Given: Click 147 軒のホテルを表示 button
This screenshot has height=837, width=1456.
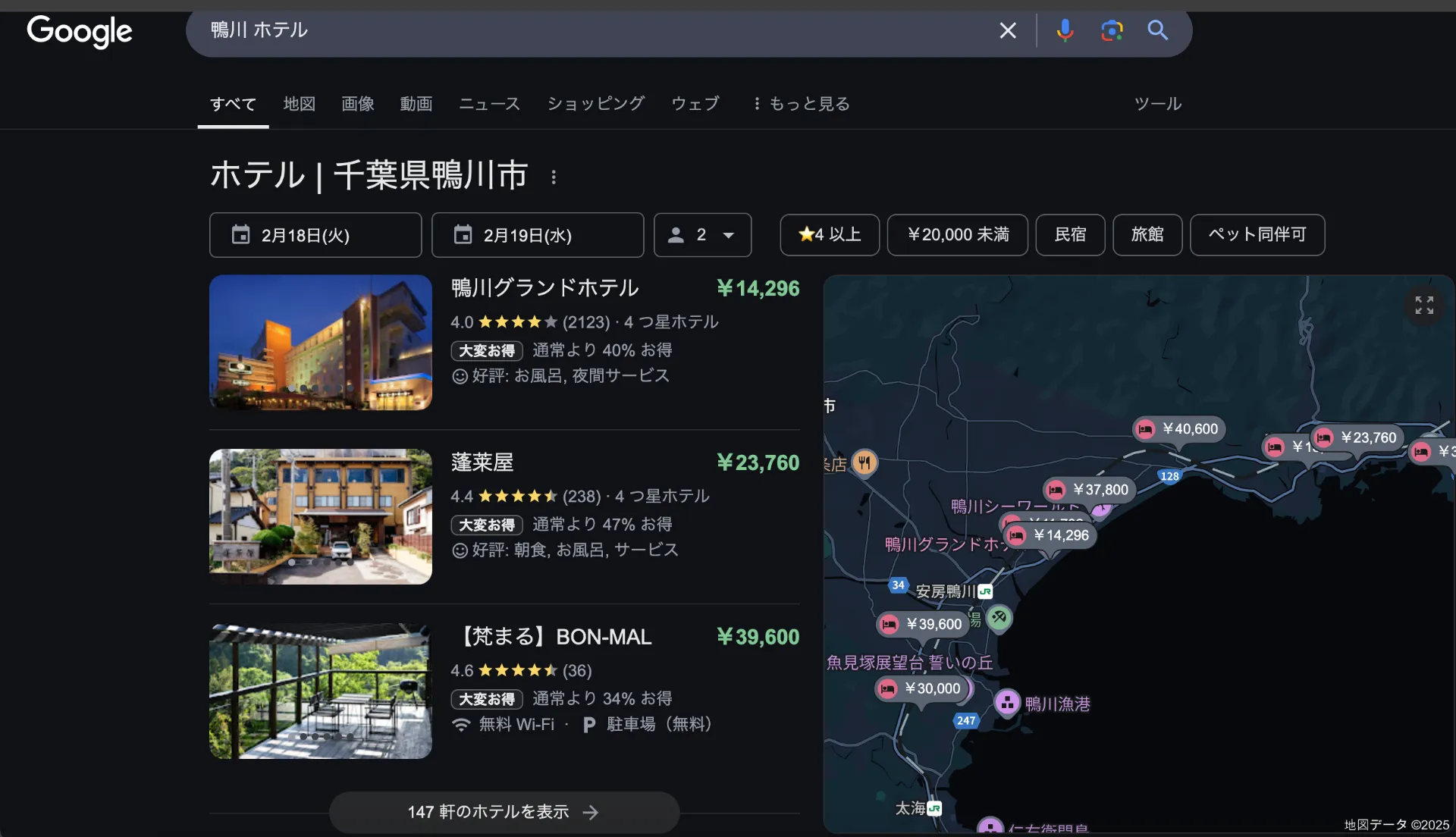Looking at the screenshot, I should pyautogui.click(x=504, y=812).
